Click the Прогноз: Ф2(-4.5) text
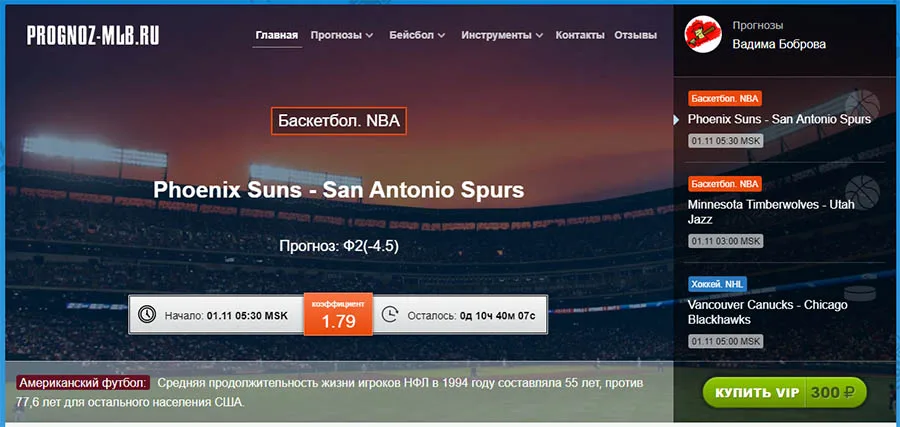Viewport: 900px width, 427px height. tap(339, 246)
